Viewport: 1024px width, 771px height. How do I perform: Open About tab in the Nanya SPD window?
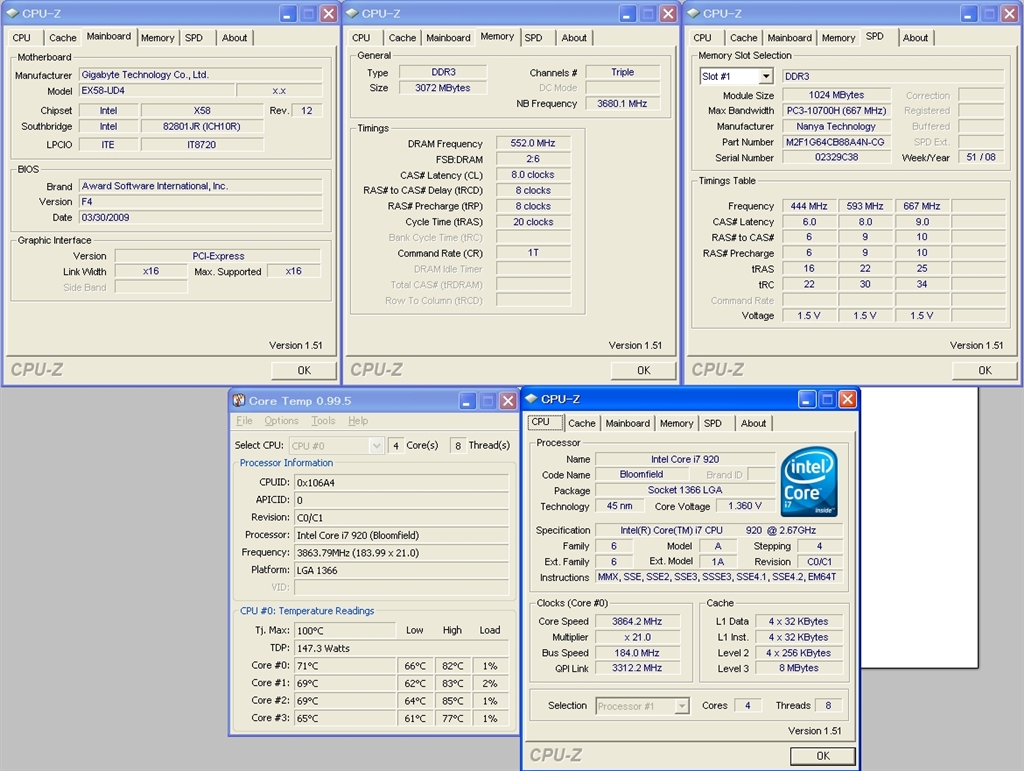click(915, 38)
